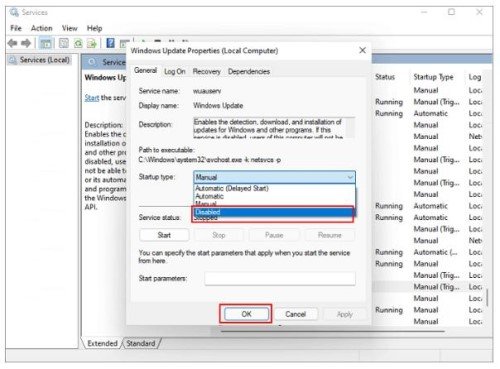The height and width of the screenshot is (369, 500).
Task: Click the description text in the dialog
Action: [269, 128]
